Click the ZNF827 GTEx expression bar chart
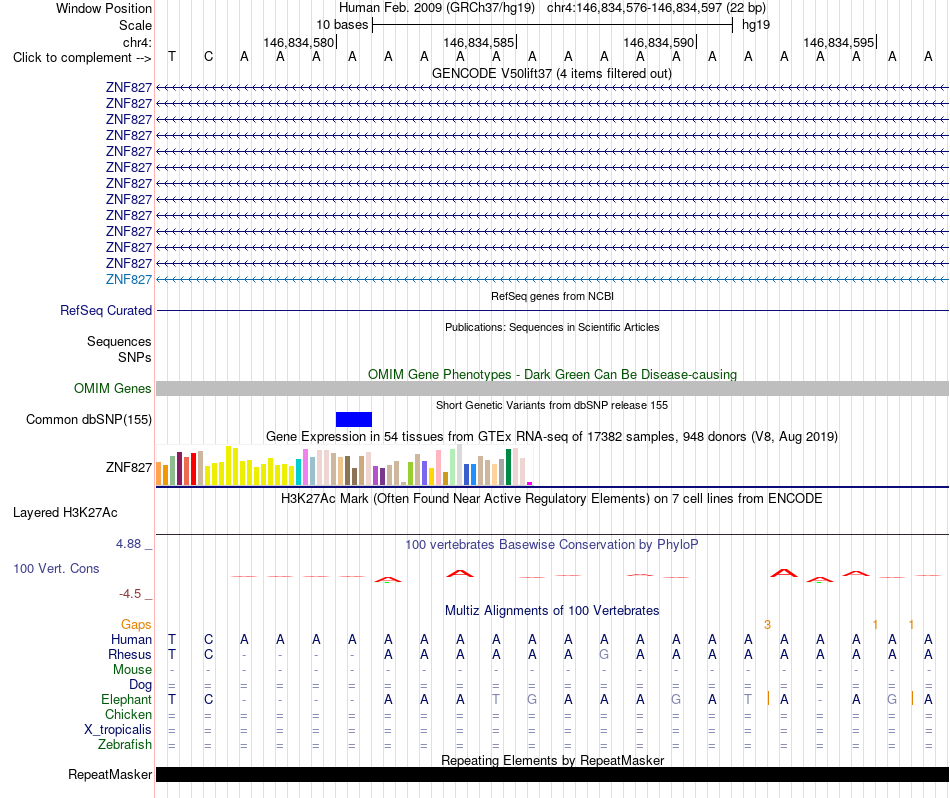The width and height of the screenshot is (950, 798). 344,465
